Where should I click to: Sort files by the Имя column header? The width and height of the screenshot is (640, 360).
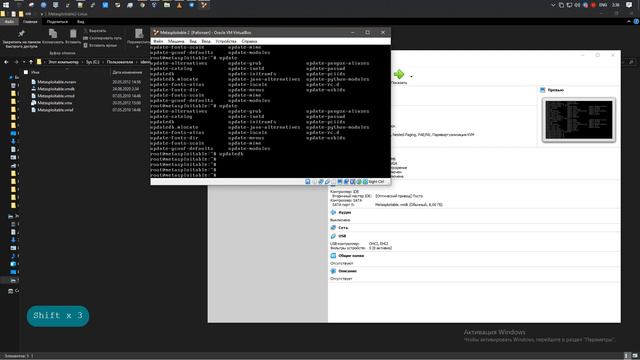(x=35, y=72)
